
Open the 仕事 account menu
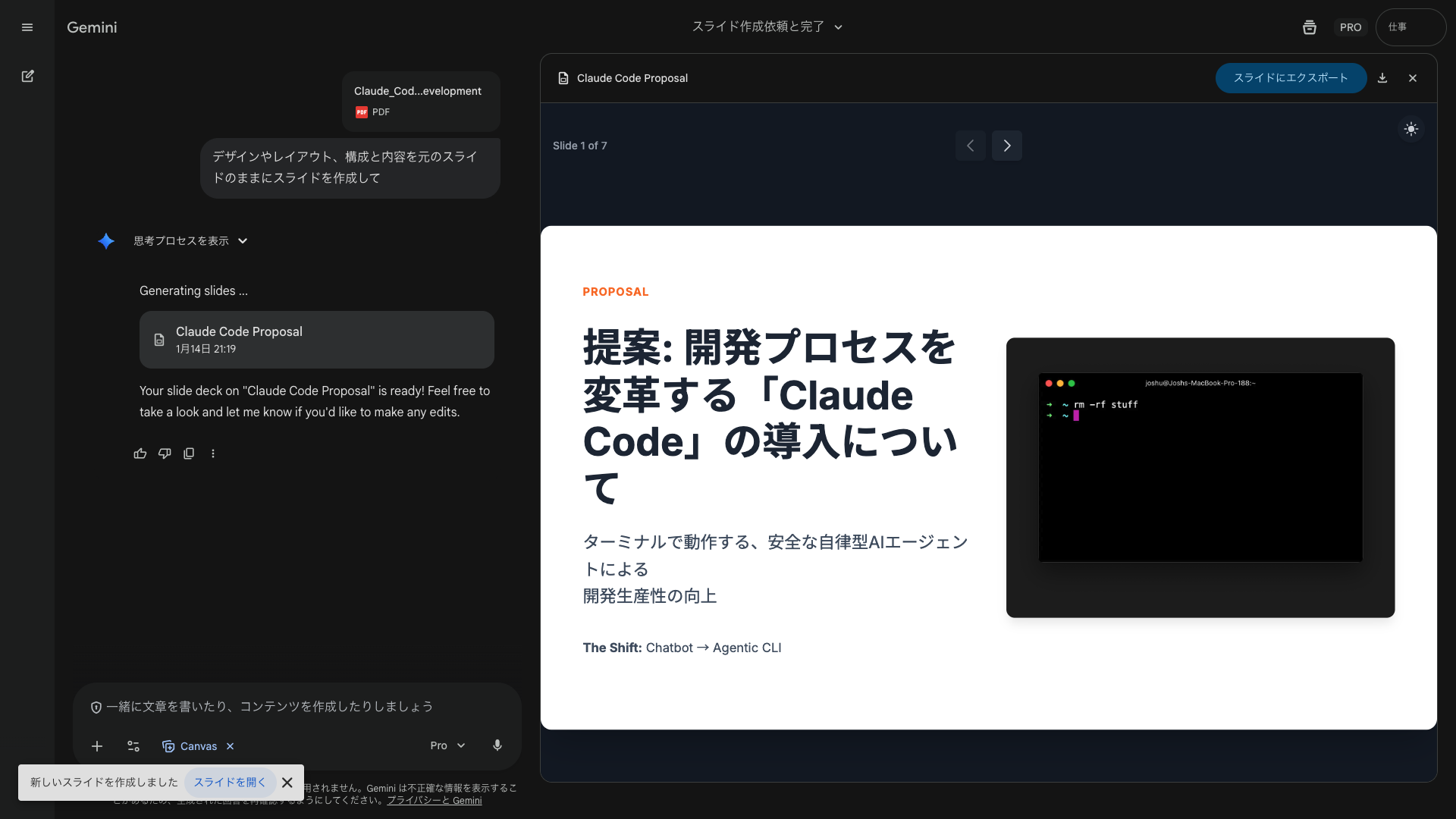[1410, 27]
